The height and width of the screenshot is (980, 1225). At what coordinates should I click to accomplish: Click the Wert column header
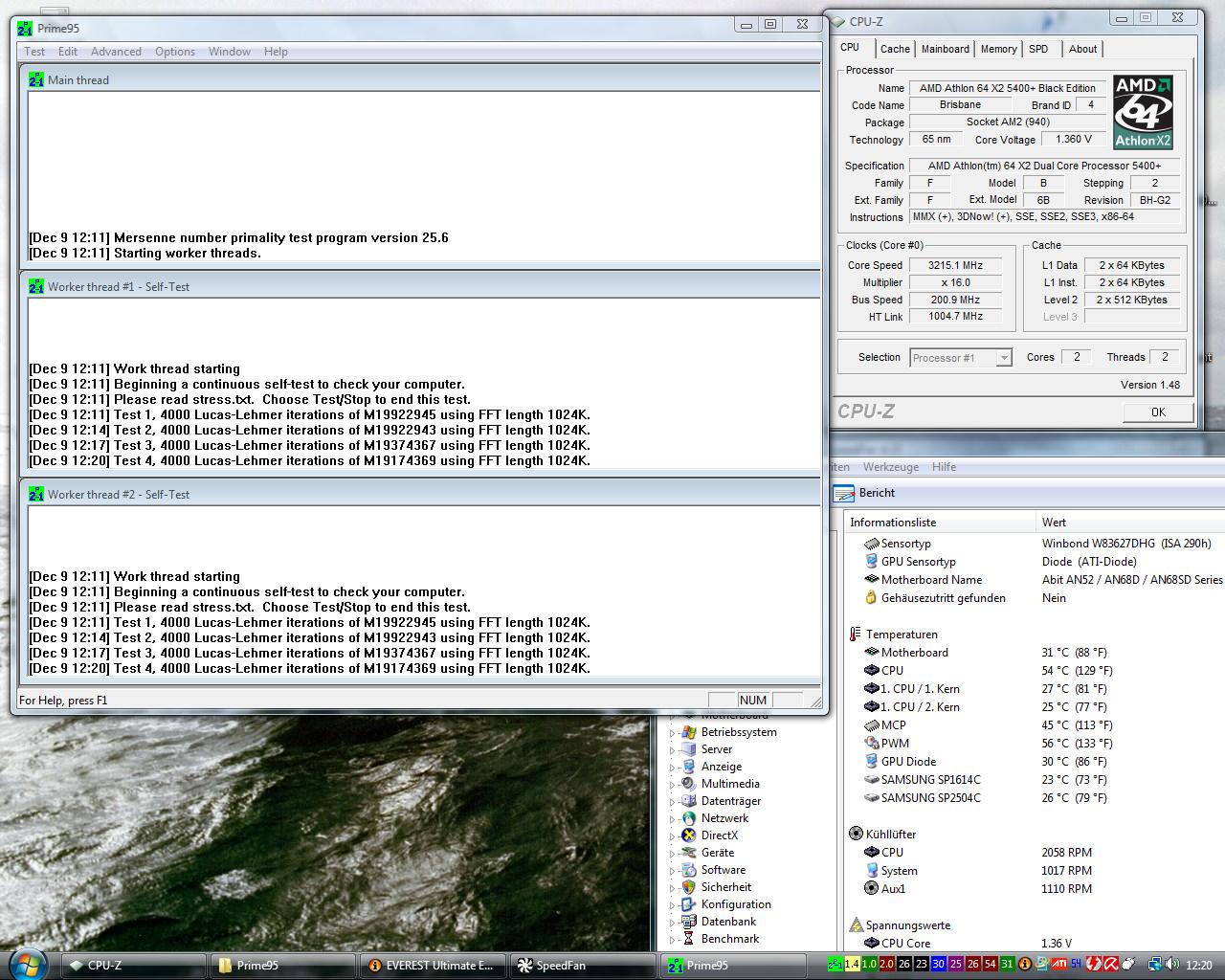point(1131,523)
